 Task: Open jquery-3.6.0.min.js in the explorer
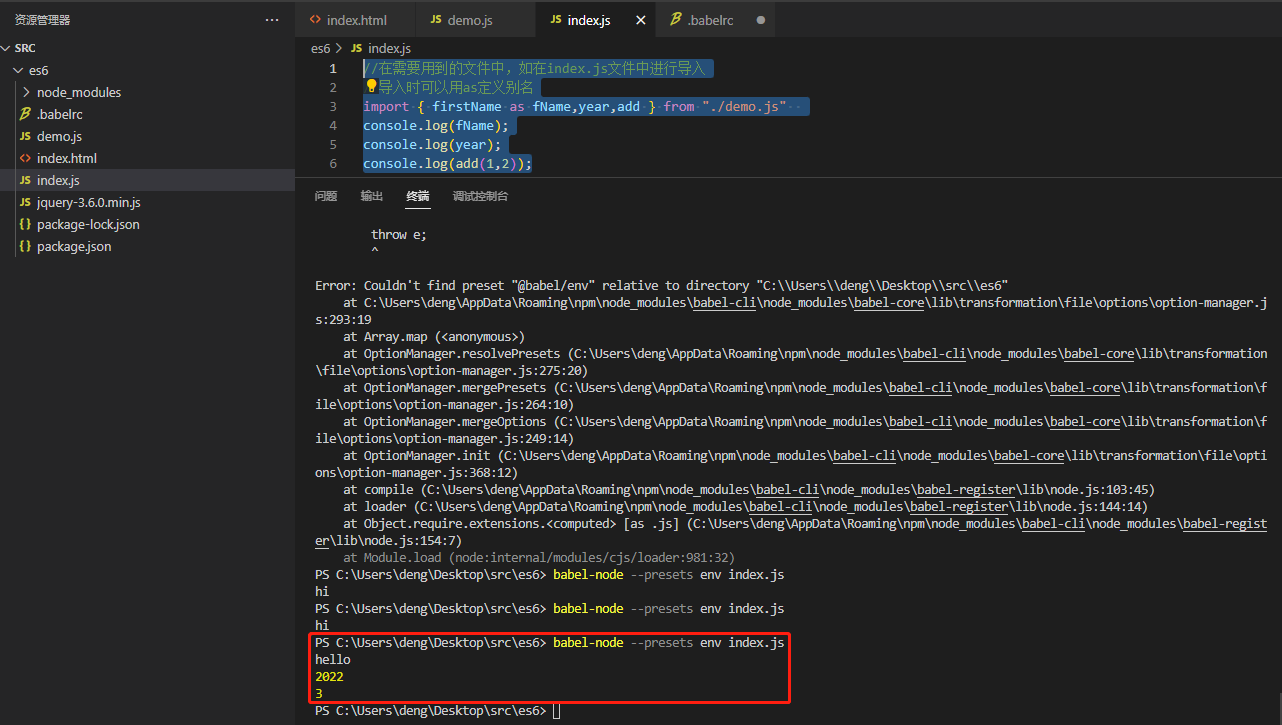tap(88, 202)
